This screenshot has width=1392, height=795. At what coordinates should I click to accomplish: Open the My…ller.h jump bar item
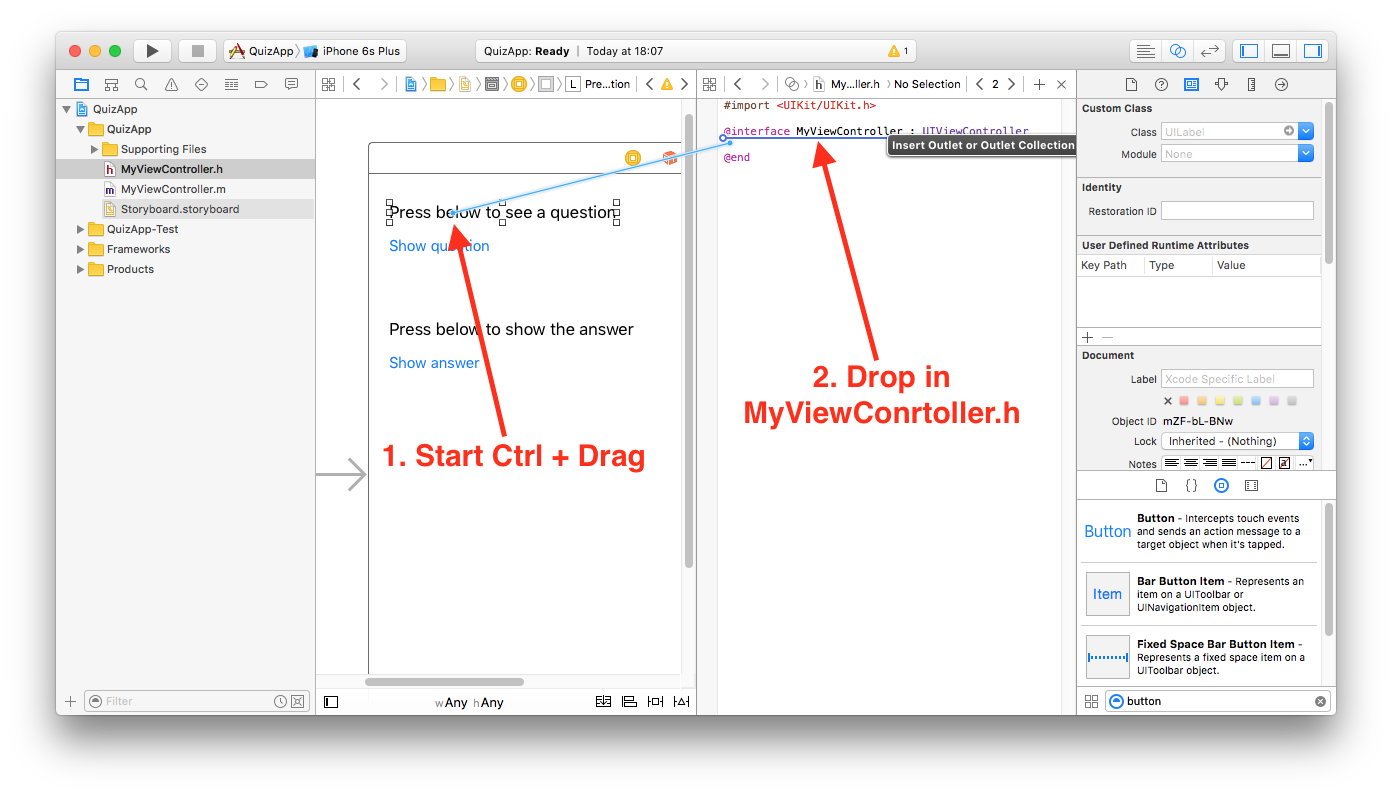point(846,84)
